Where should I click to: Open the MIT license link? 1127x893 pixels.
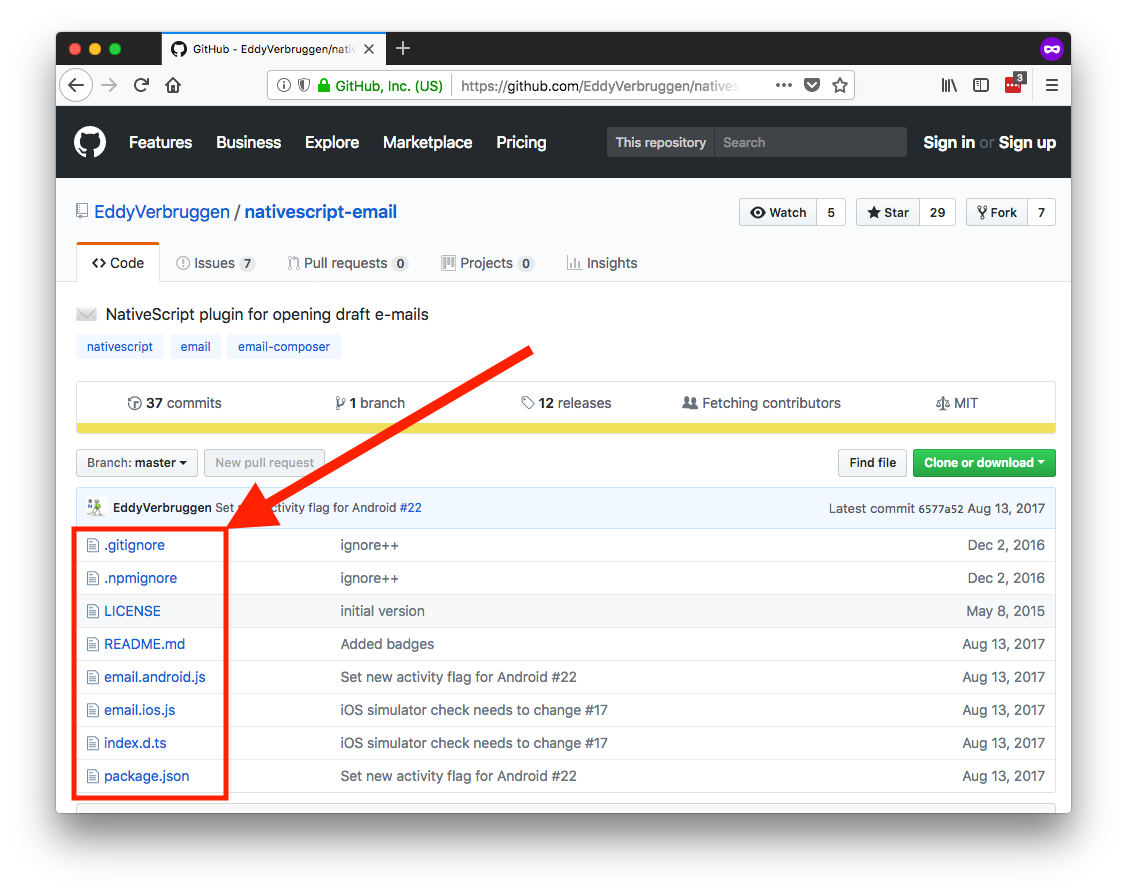[x=957, y=403]
